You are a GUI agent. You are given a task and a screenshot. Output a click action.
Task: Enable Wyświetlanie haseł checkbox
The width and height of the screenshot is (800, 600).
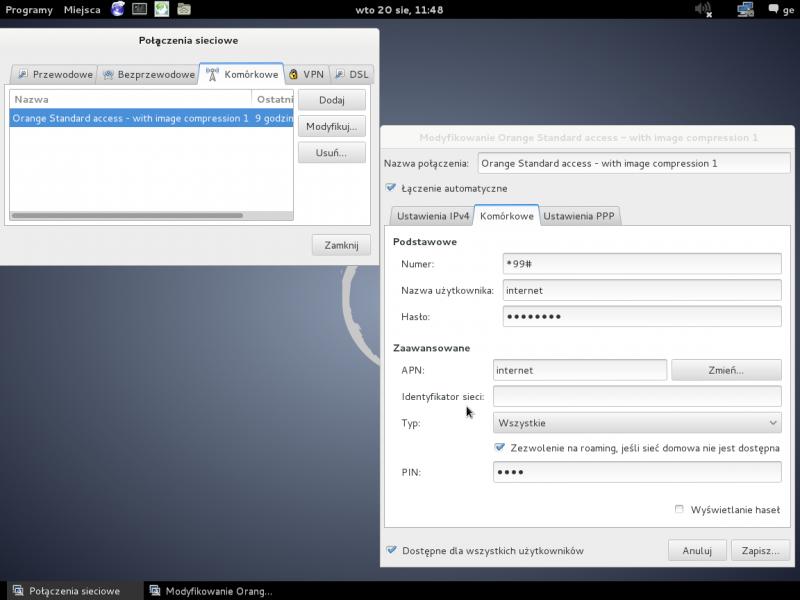[680, 509]
